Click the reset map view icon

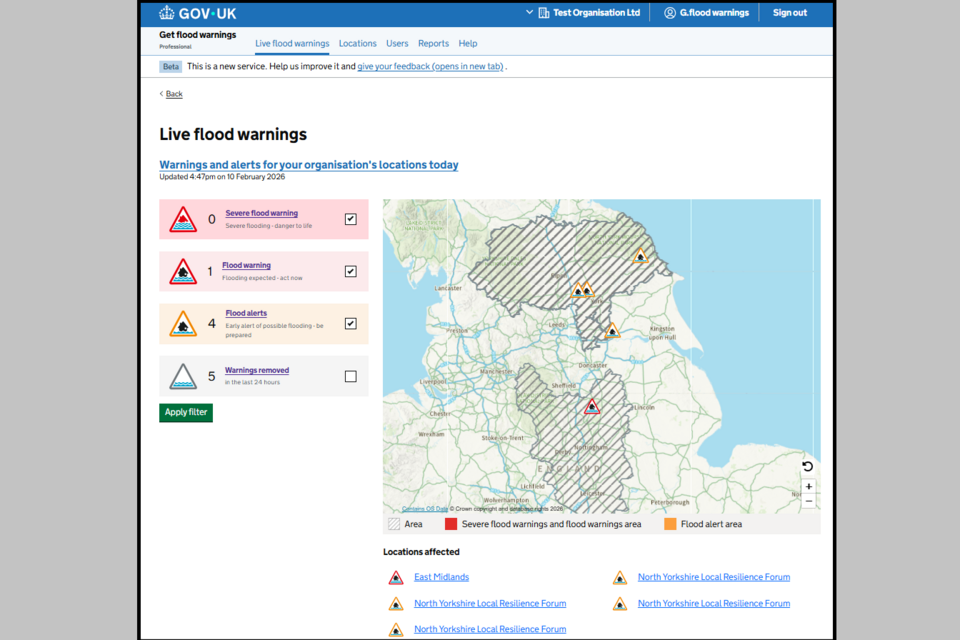pyautogui.click(x=808, y=467)
